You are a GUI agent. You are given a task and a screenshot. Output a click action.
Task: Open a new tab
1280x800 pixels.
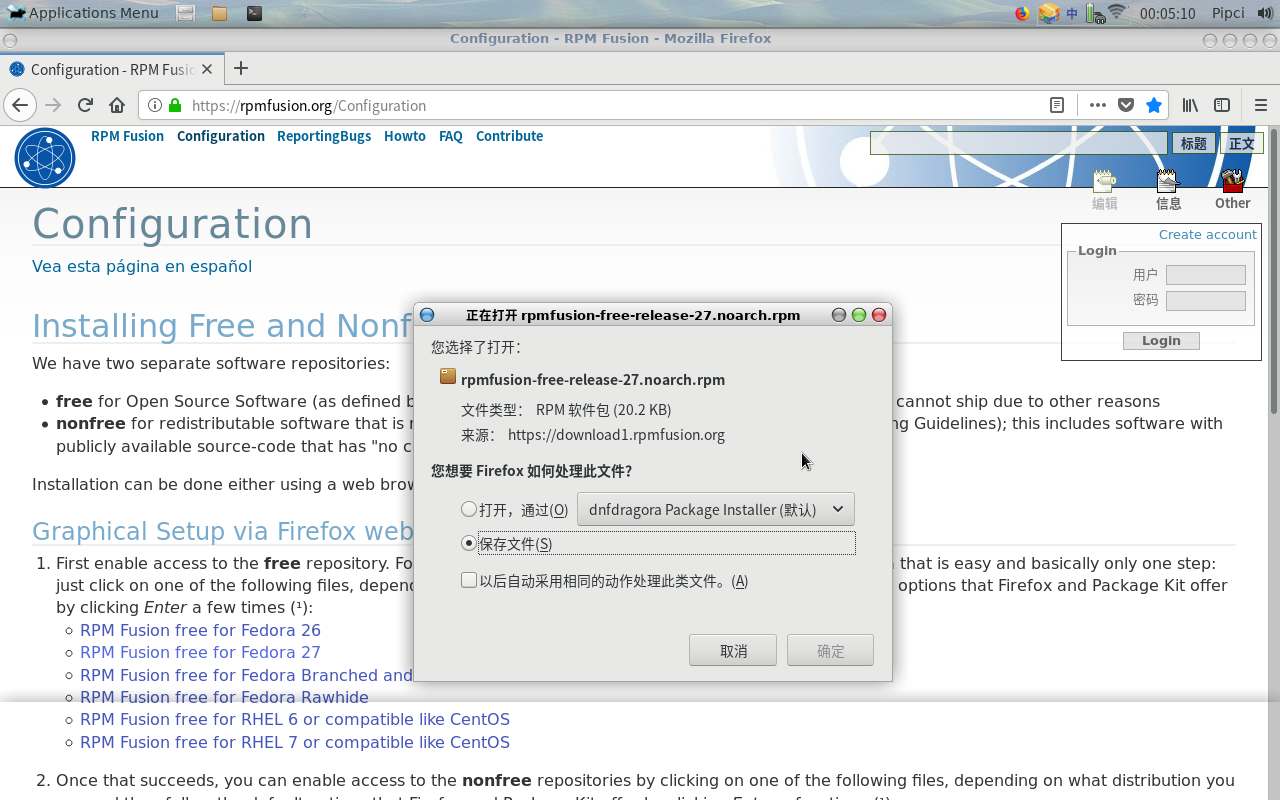click(241, 68)
